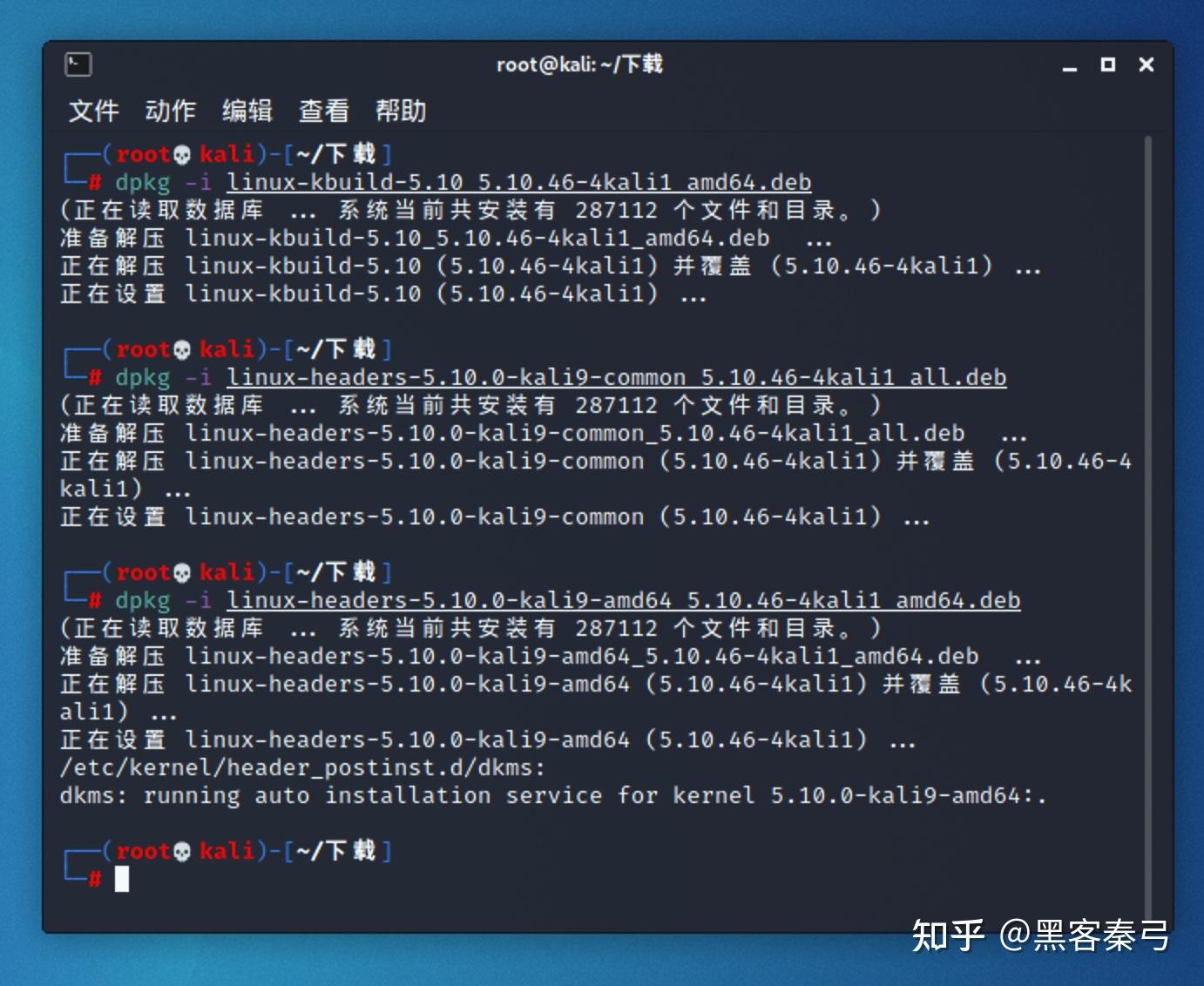Click the terminal icon in the title bar

click(78, 64)
